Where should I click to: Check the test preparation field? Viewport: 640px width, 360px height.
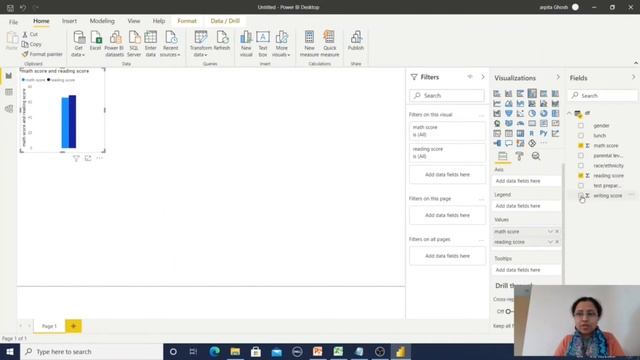(581, 186)
